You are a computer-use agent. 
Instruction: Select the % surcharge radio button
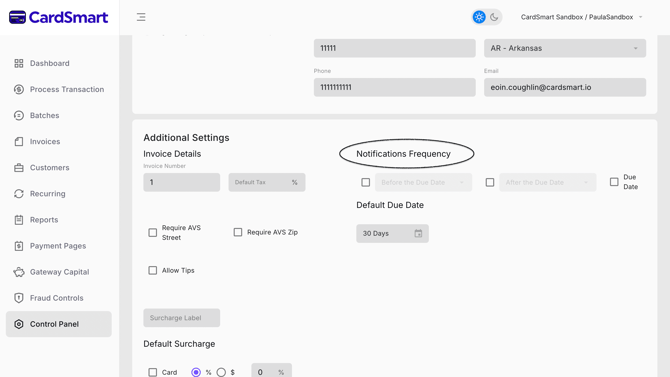coord(196,372)
